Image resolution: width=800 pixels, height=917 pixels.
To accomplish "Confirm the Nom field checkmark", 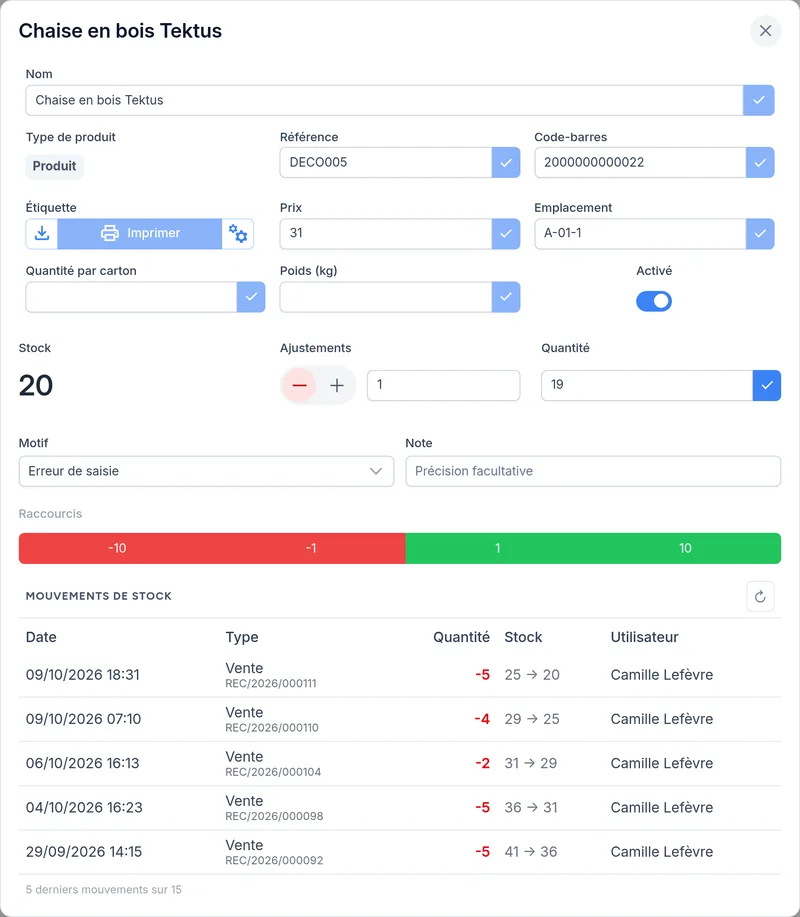I will point(758,100).
